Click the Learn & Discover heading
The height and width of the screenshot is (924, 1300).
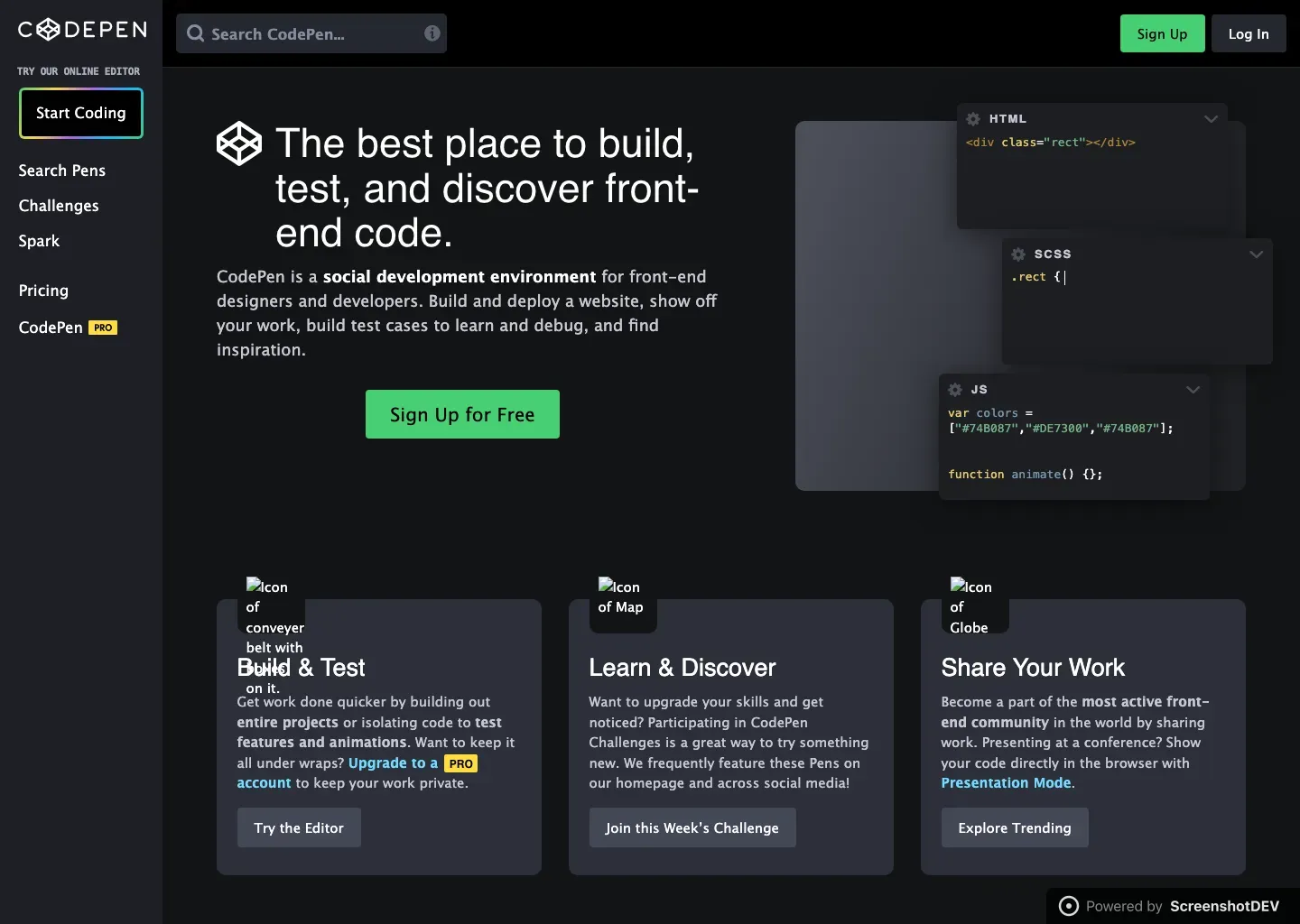click(x=682, y=668)
